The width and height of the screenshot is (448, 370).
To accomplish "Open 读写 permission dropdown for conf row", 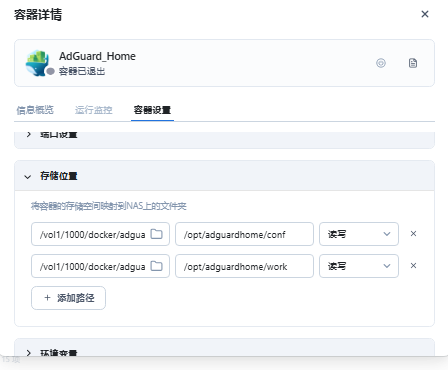I will point(359,234).
